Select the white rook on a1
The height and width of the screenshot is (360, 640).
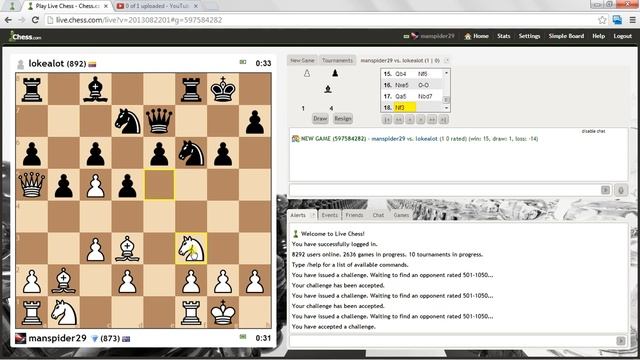click(32, 312)
